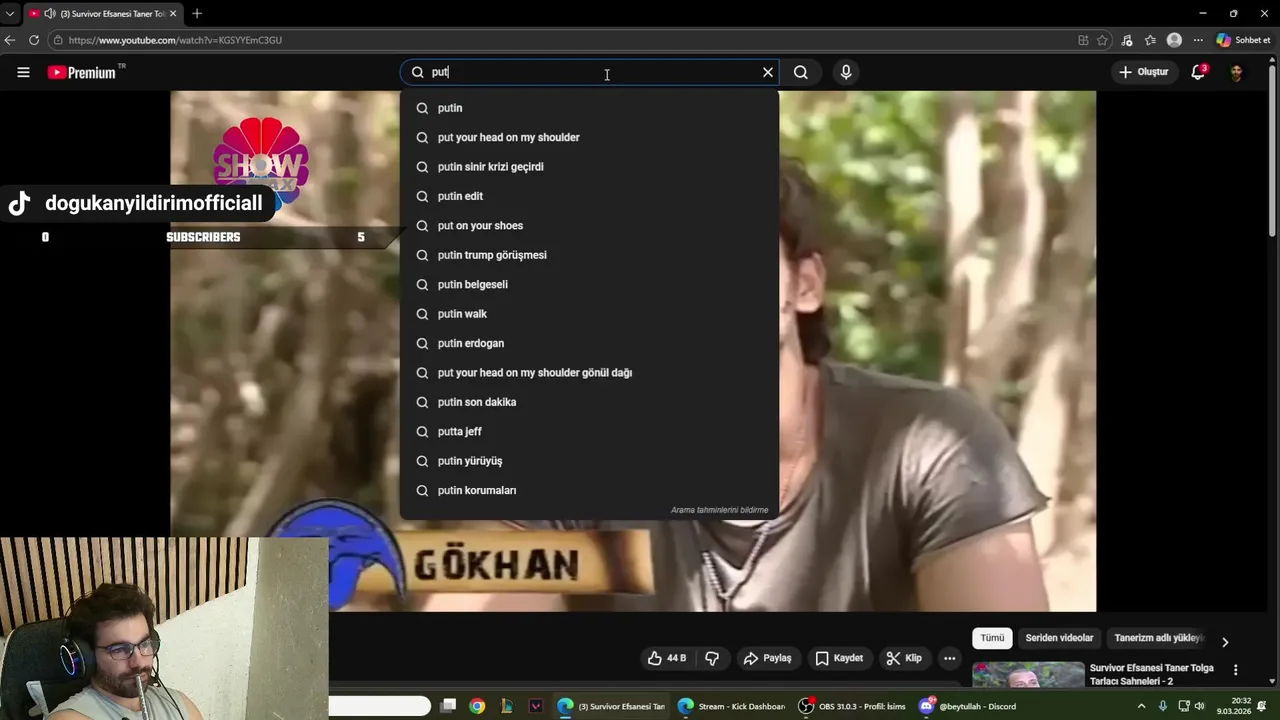Open more actions ellipsis under video
The image size is (1280, 720).
950,658
